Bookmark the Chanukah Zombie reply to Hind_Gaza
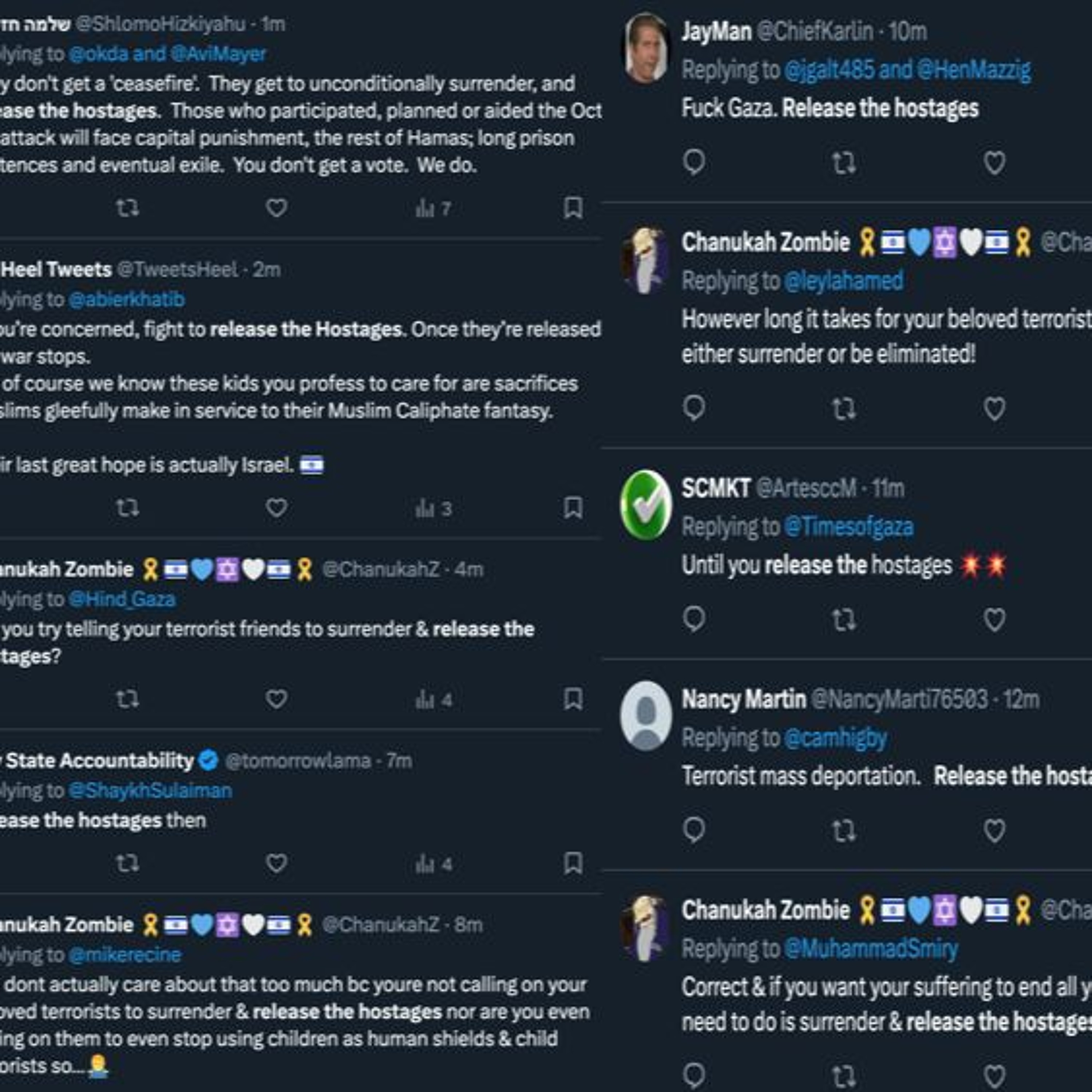Viewport: 1092px width, 1092px height. pyautogui.click(x=573, y=699)
